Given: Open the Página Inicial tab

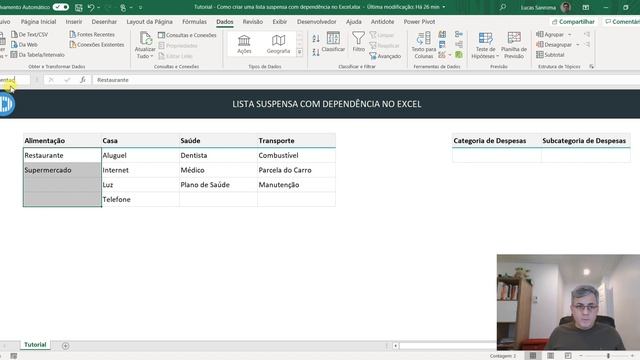Looking at the screenshot, I should 38,22.
